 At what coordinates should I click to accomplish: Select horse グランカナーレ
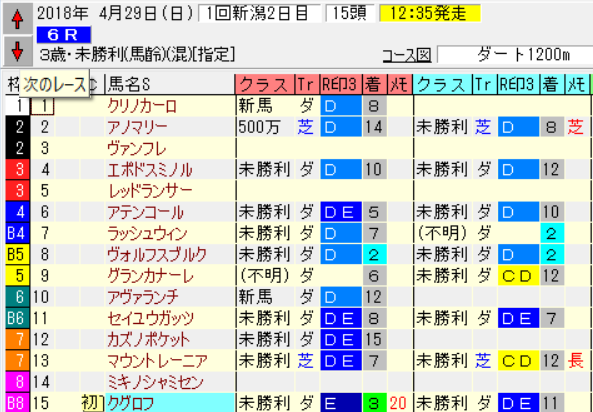pyautogui.click(x=150, y=275)
